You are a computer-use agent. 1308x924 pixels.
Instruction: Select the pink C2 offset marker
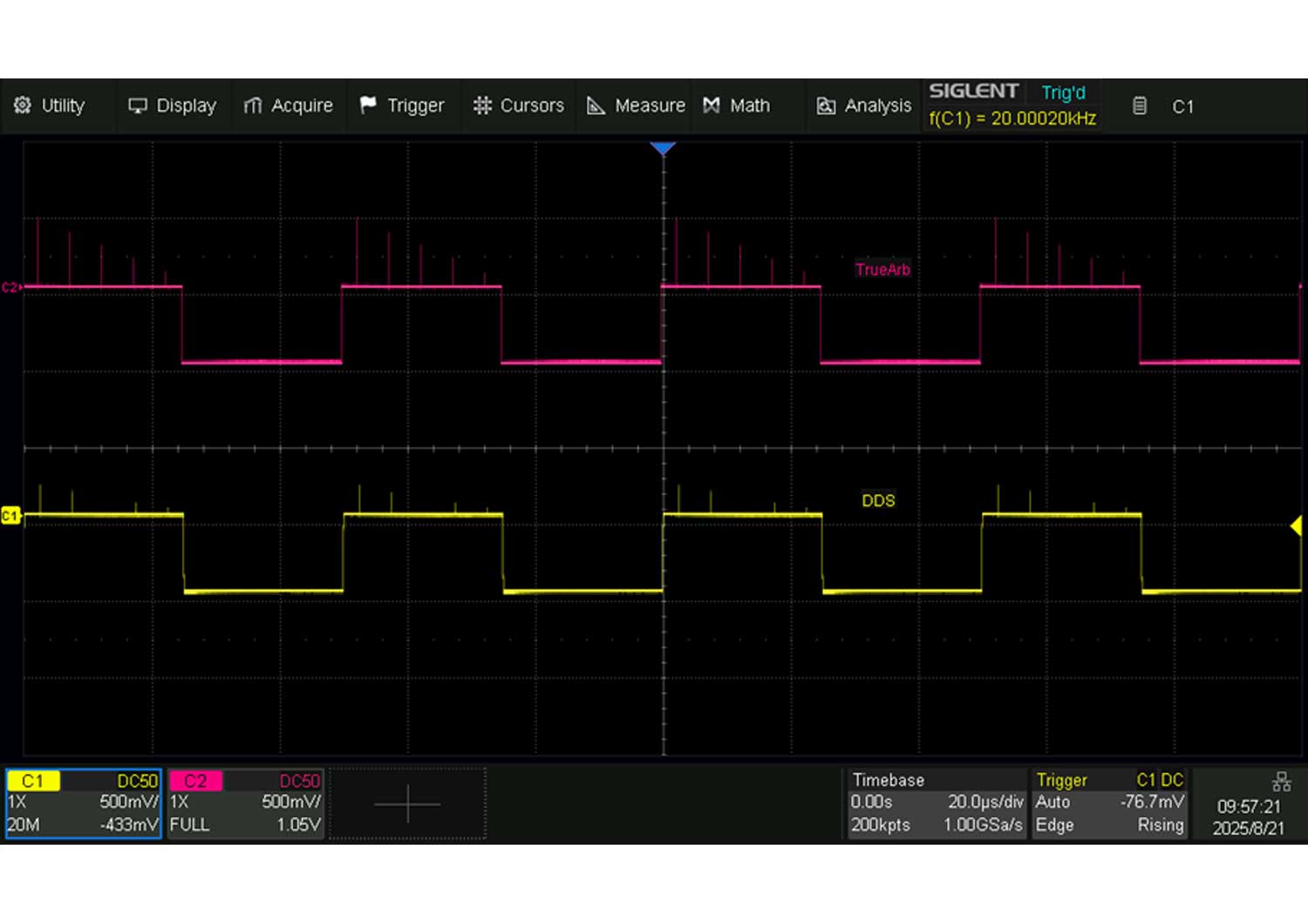pyautogui.click(x=10, y=287)
